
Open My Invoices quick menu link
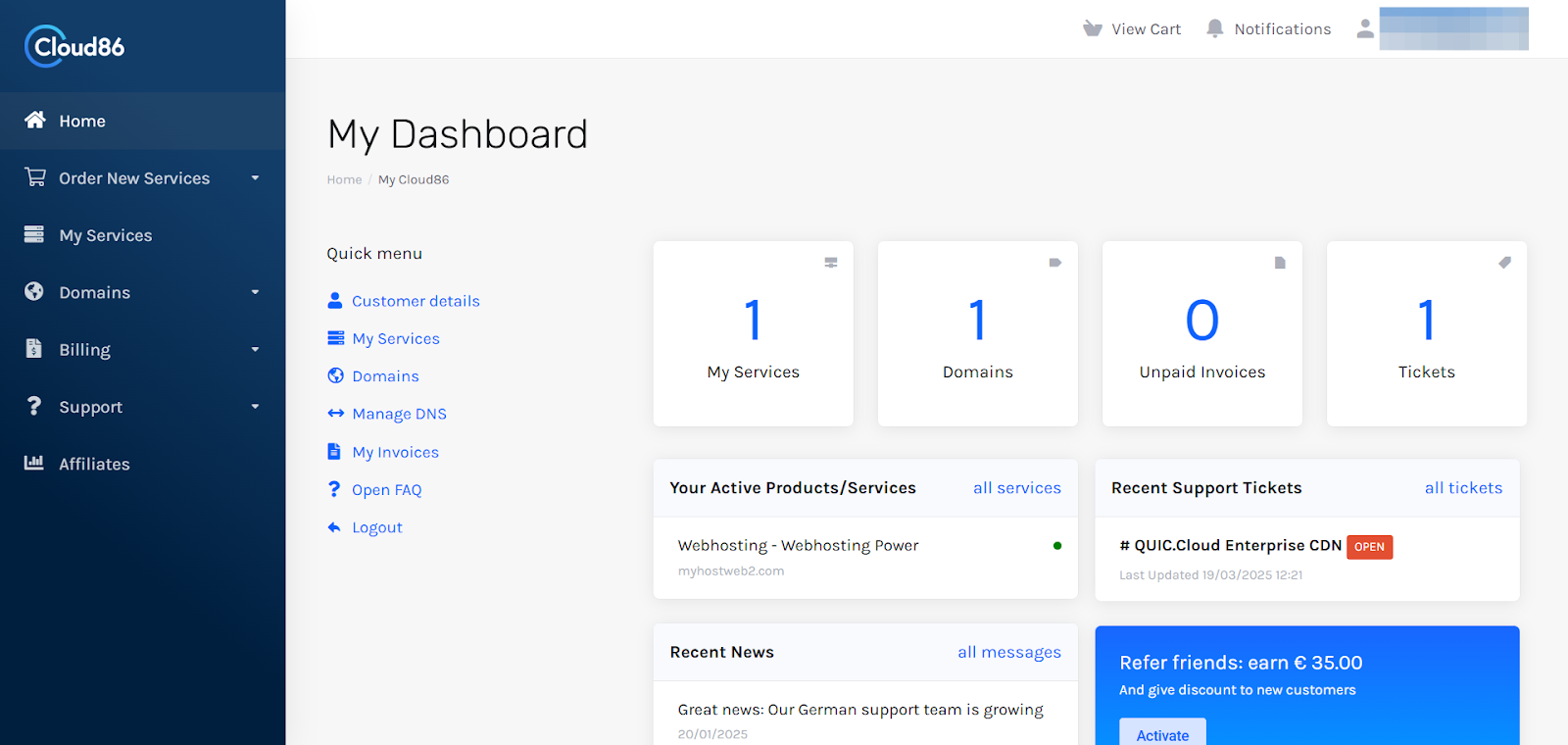point(395,452)
